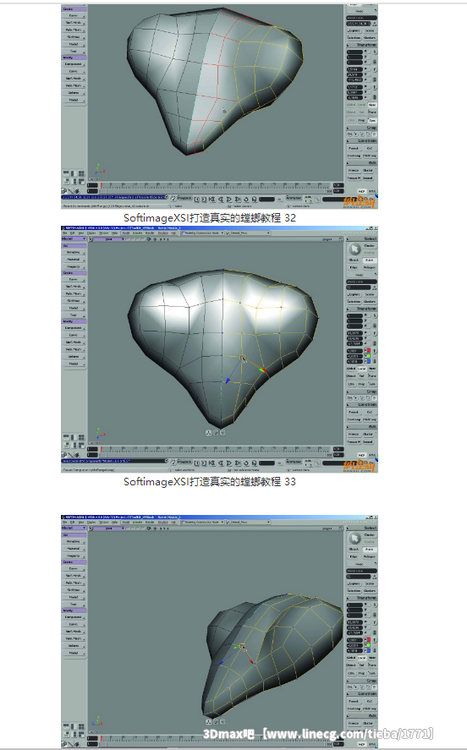Open the construction mode dropdown in image 33
467x750 pixels.
click(x=202, y=232)
